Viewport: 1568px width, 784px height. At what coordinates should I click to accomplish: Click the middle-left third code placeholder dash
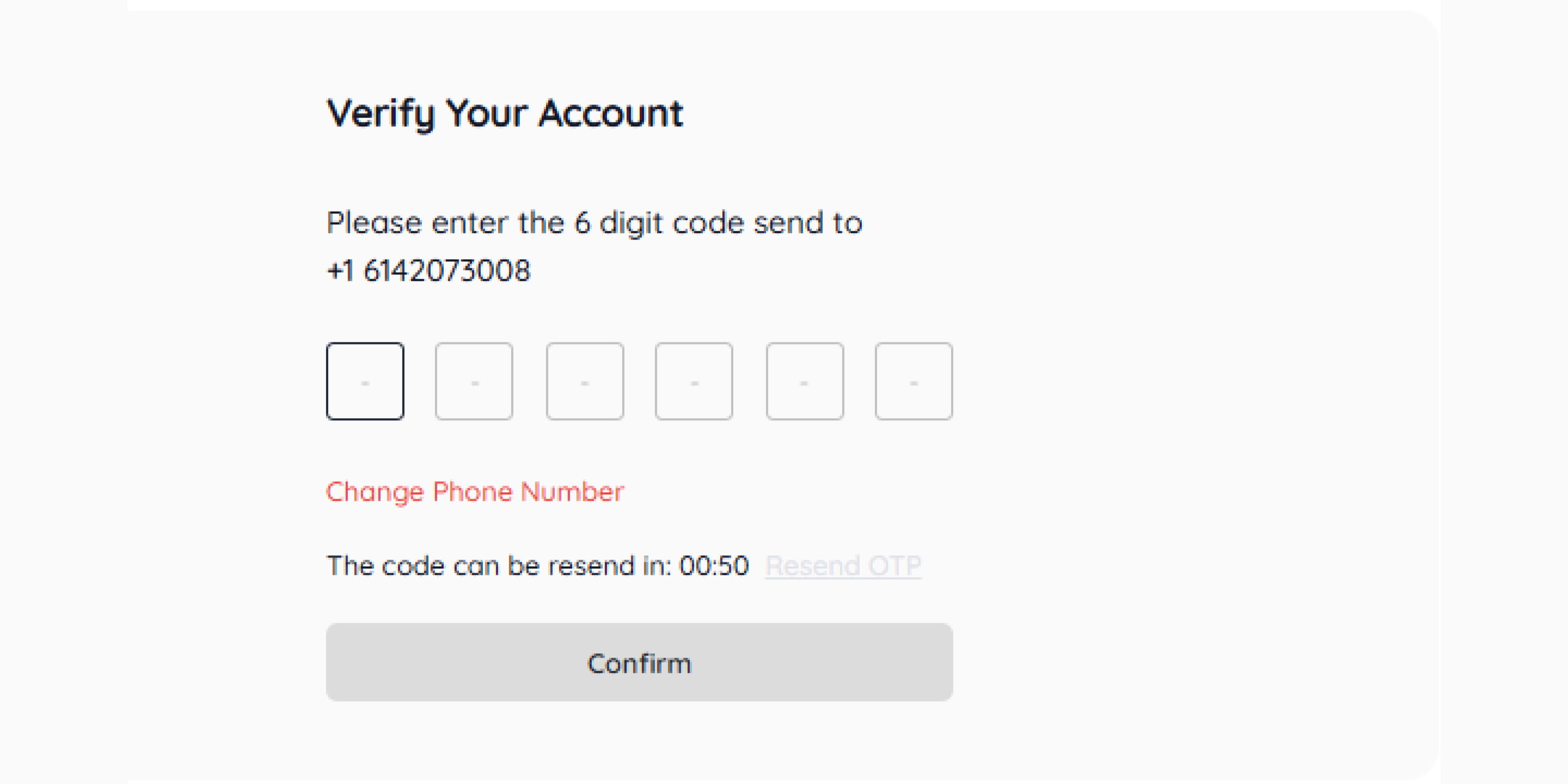click(584, 383)
